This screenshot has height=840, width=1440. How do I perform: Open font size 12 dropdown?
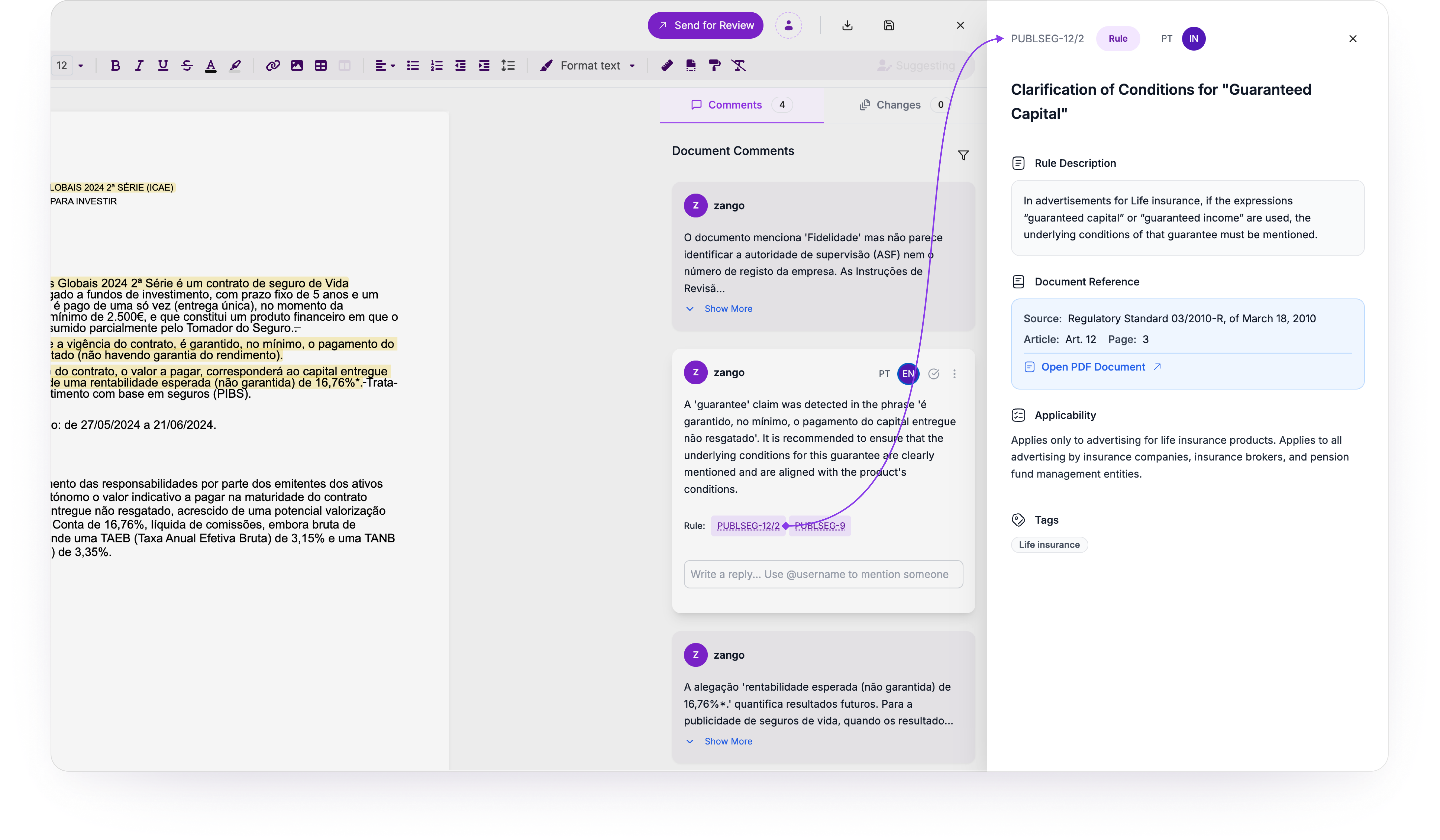81,66
